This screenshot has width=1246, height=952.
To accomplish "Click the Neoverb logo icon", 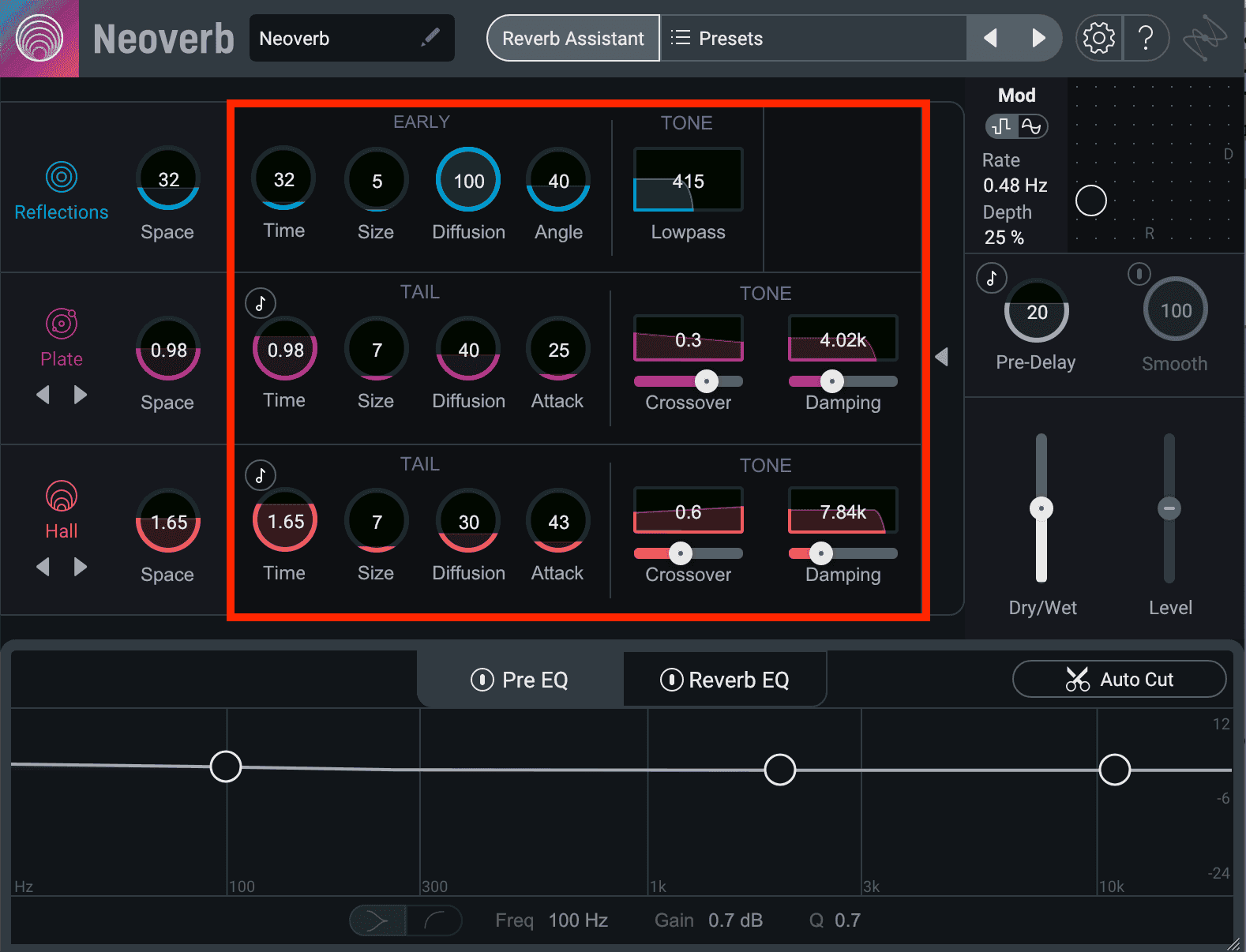I will point(39,38).
